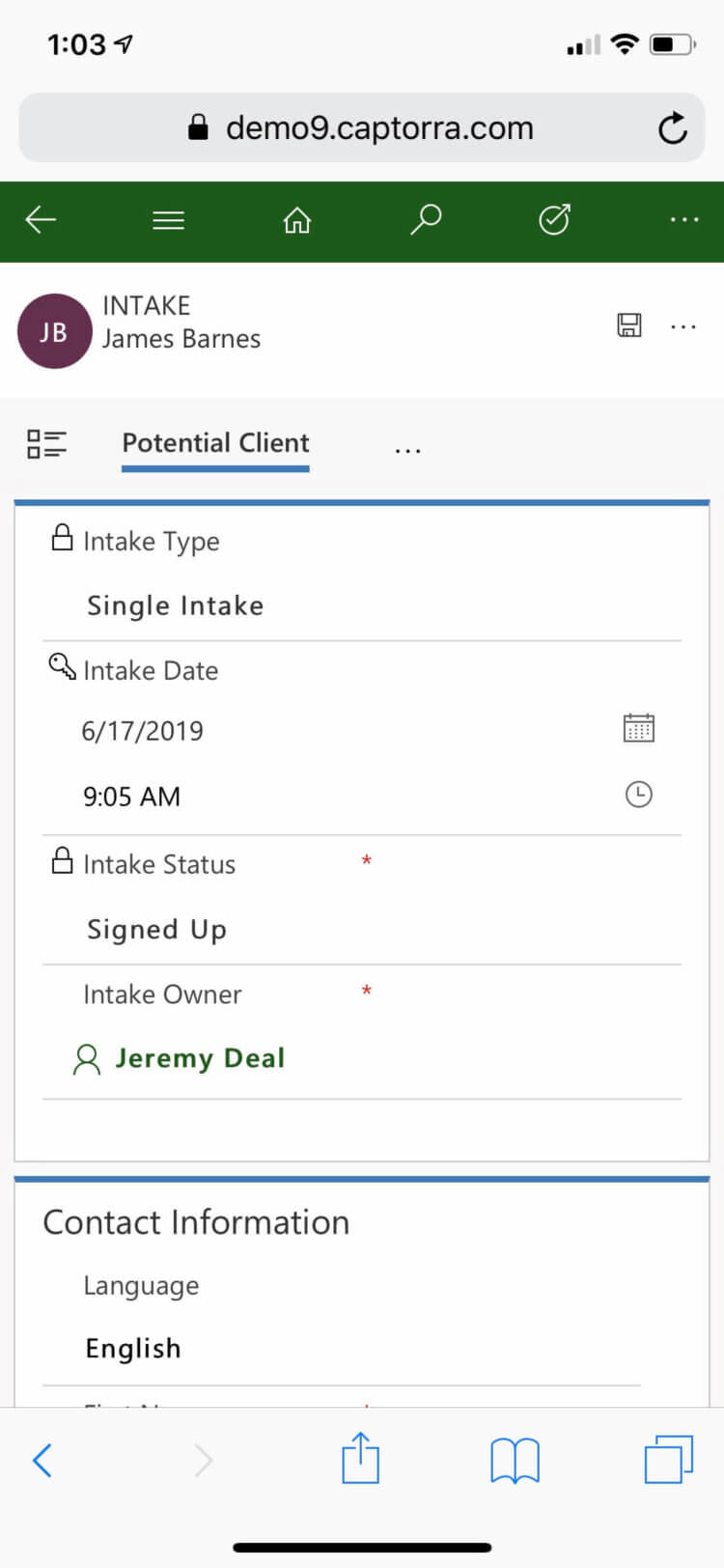Click the task checkmark circle icon
724x1568 pixels.
tap(554, 220)
